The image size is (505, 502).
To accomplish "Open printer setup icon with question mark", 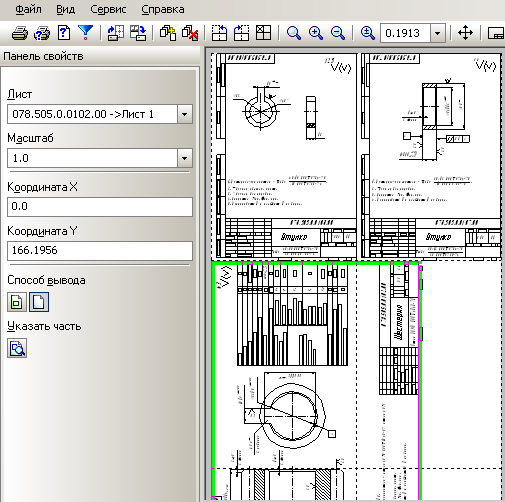I will pos(42,33).
